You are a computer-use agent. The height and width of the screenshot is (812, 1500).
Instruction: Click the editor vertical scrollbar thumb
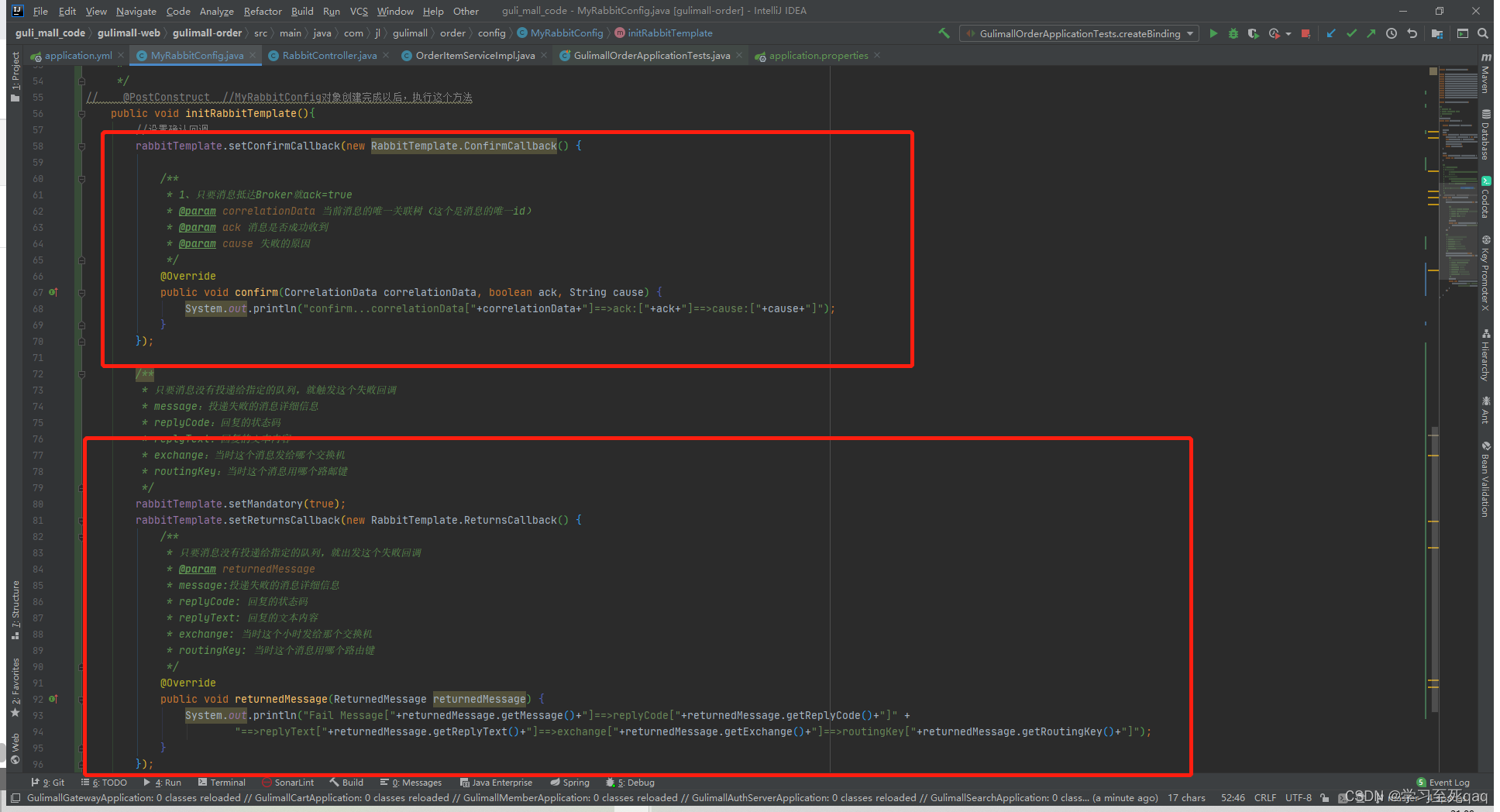point(1434,569)
